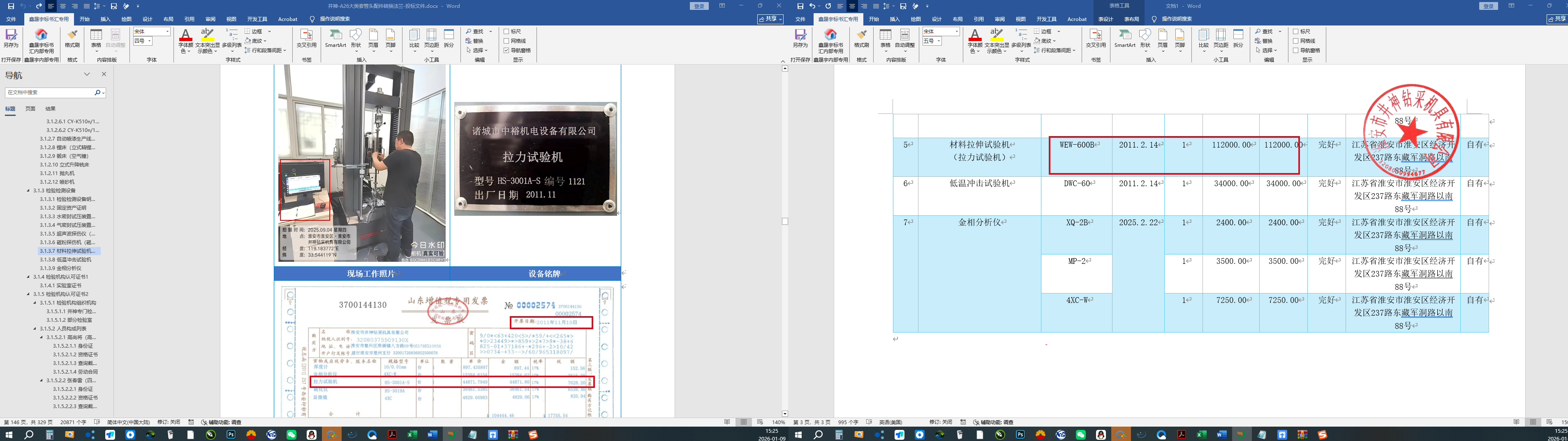Insert SmartArt in the left Word window
This screenshot has width=1568, height=441.
click(x=335, y=39)
